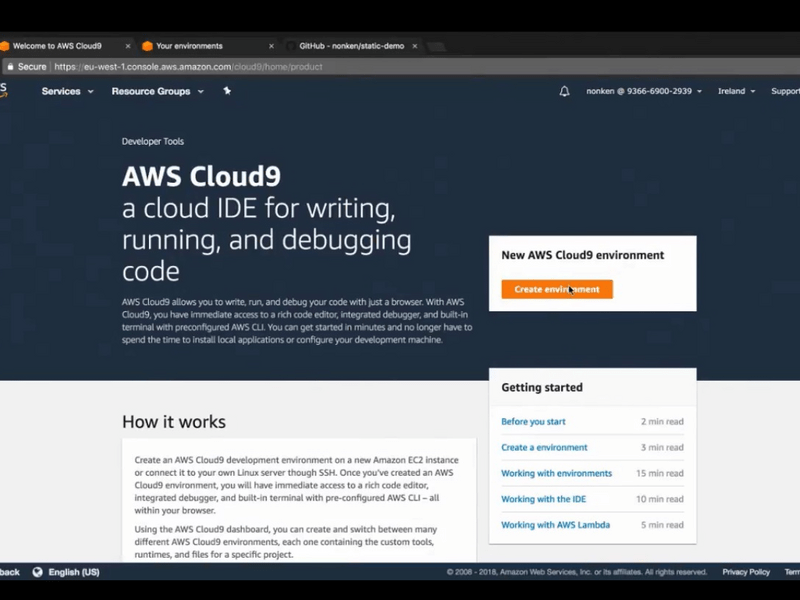Click the browser address bar URL

(x=188, y=67)
